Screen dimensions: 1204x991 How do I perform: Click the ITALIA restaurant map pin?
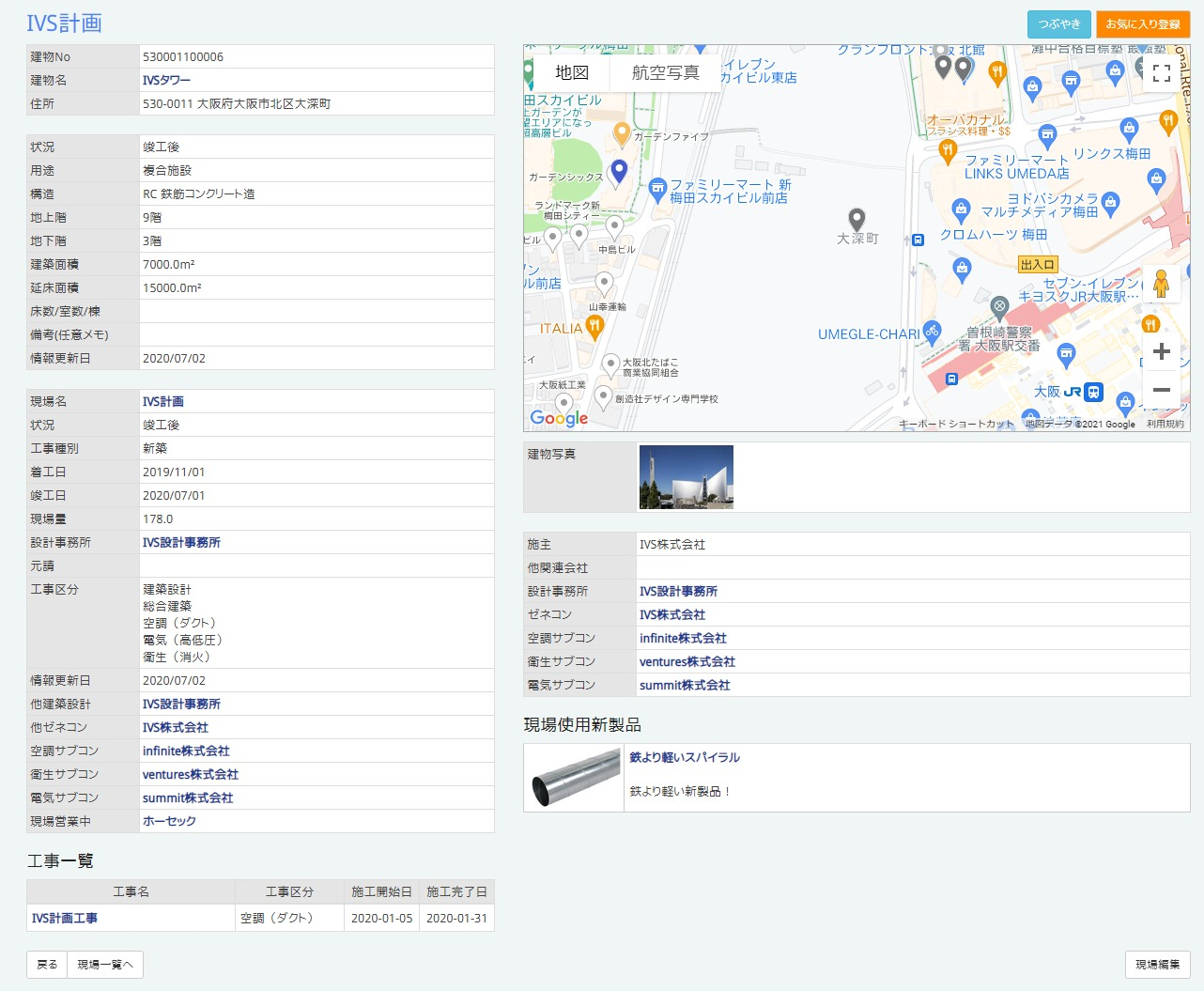click(x=594, y=327)
